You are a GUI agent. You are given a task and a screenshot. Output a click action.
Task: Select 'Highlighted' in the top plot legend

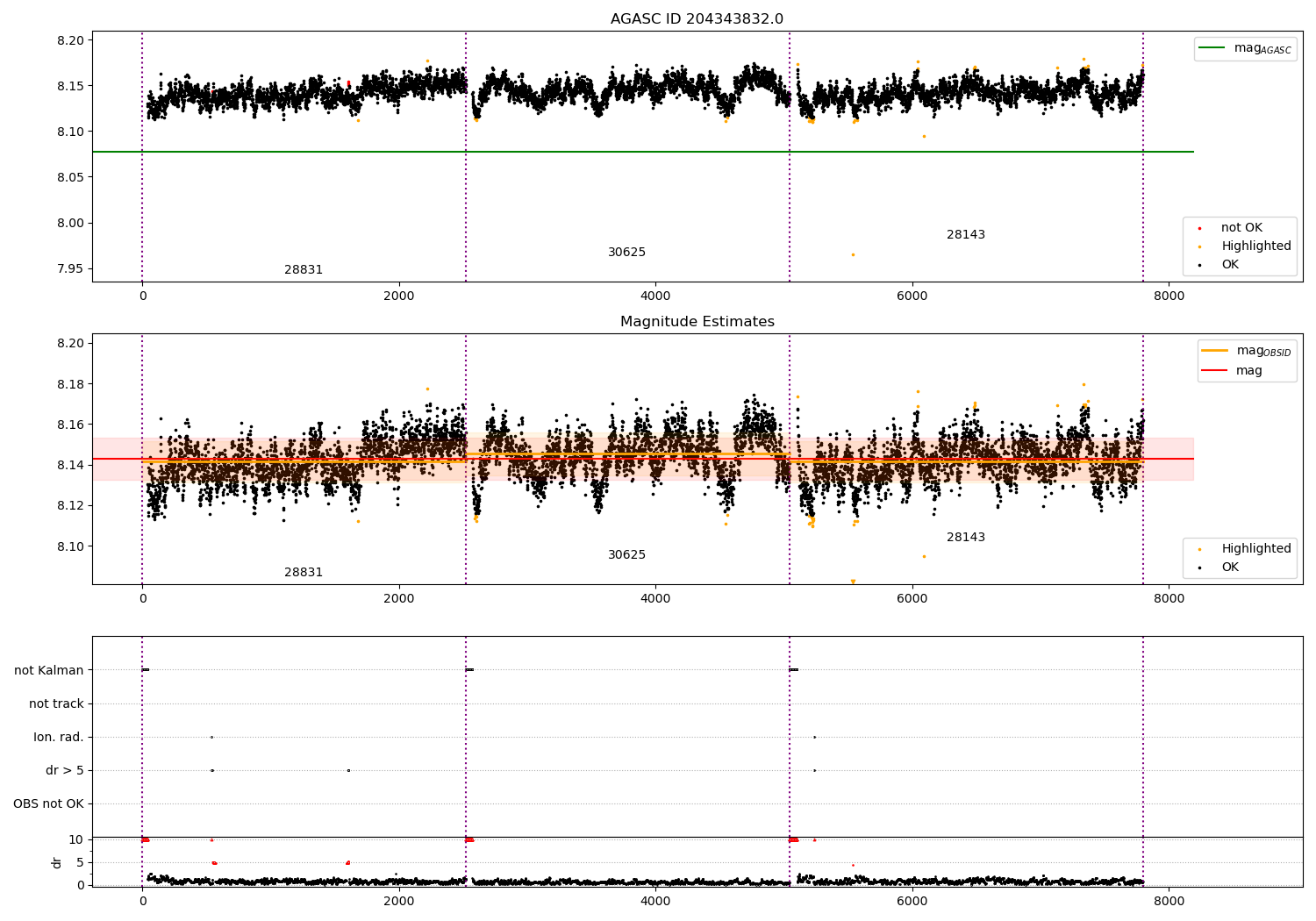click(1256, 246)
